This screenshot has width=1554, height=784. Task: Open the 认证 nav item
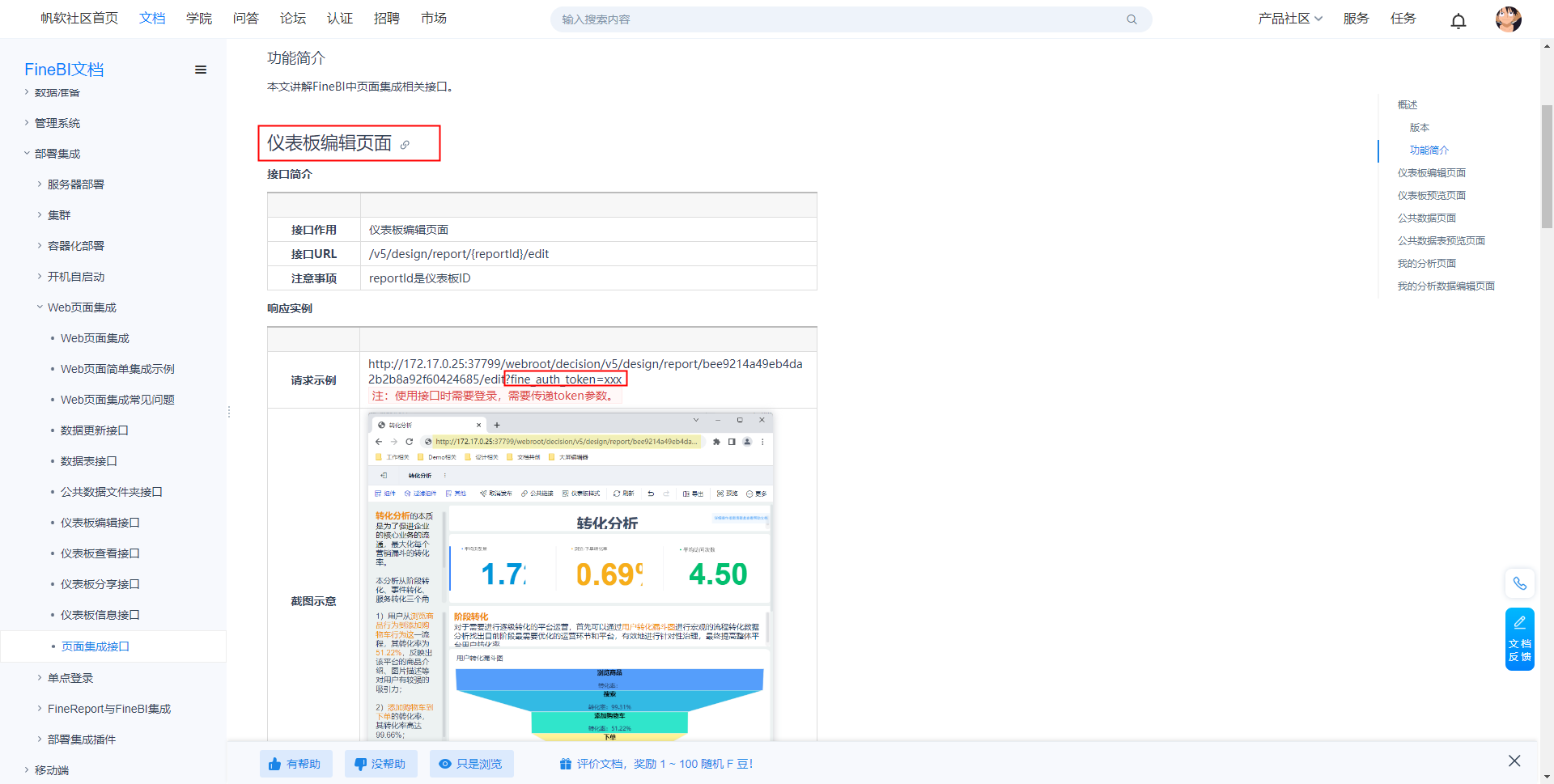(340, 19)
